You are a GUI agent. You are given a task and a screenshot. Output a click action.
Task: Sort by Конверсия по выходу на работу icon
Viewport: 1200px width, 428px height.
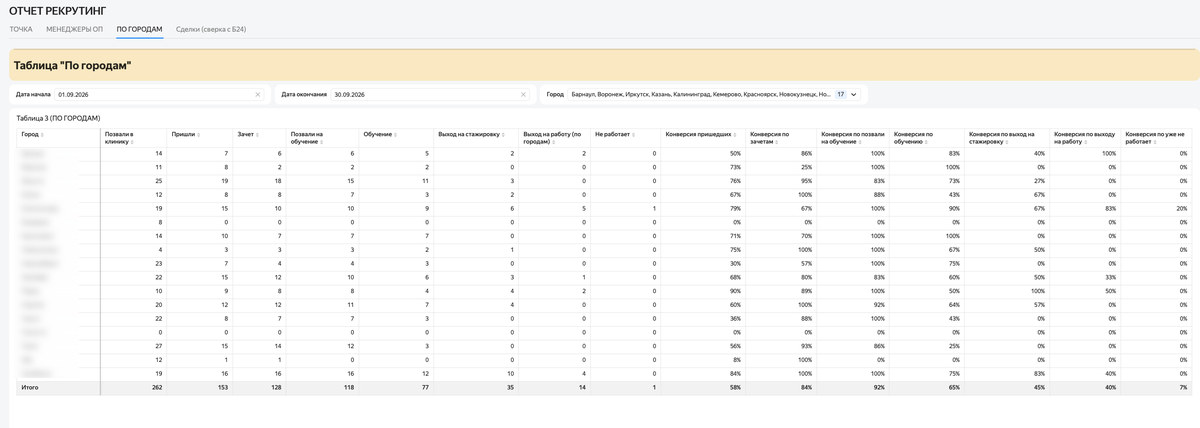click(x=1087, y=141)
